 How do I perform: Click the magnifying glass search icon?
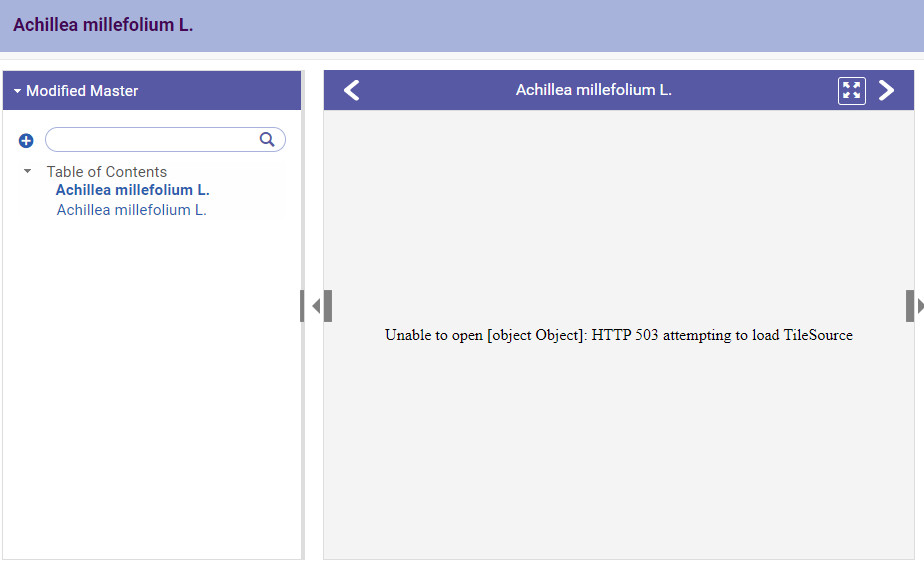click(x=267, y=139)
